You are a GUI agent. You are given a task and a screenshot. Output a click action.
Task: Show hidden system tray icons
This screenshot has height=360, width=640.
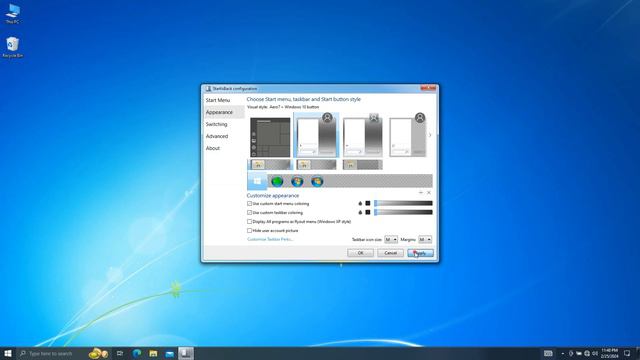(563, 353)
